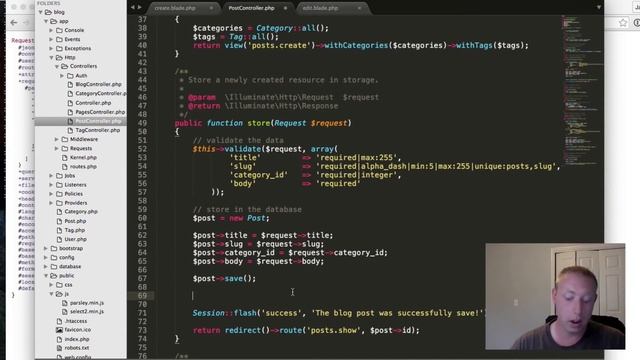The width and height of the screenshot is (640, 360).
Task: Click the Tag.php file icon
Action: tap(59, 230)
